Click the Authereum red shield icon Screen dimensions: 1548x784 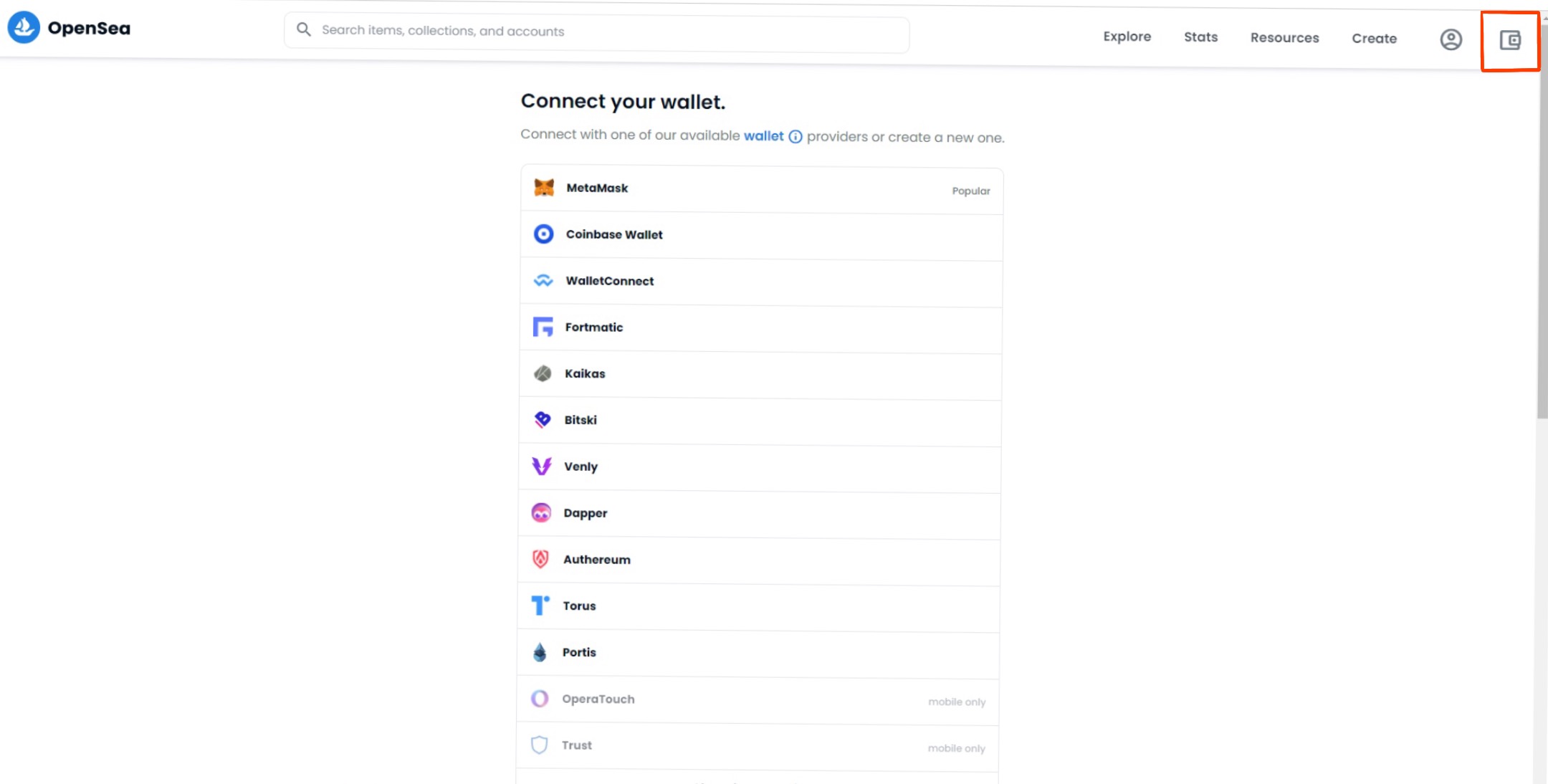point(540,559)
